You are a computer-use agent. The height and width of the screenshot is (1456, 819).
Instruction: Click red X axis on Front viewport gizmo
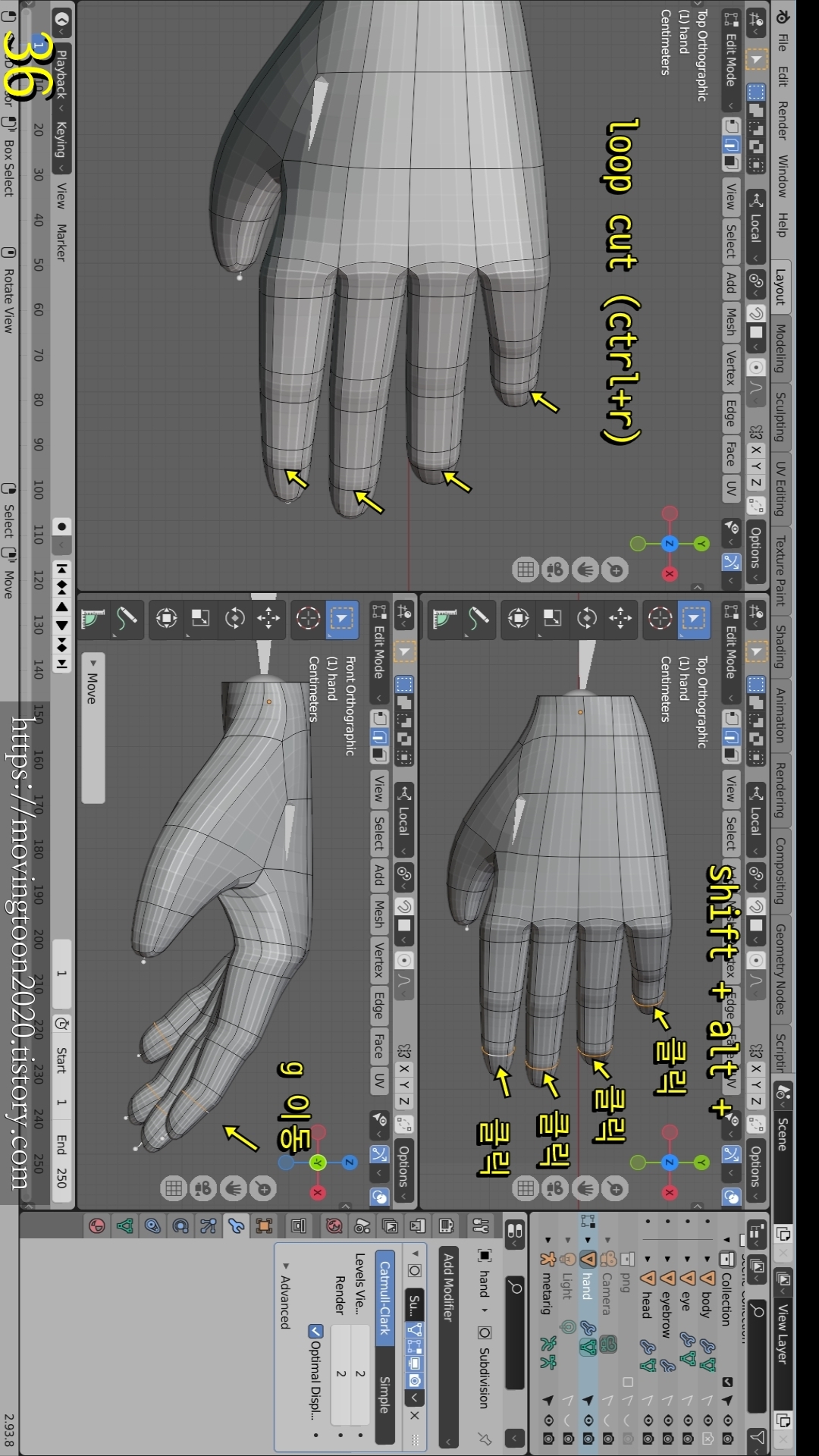tap(317, 1193)
